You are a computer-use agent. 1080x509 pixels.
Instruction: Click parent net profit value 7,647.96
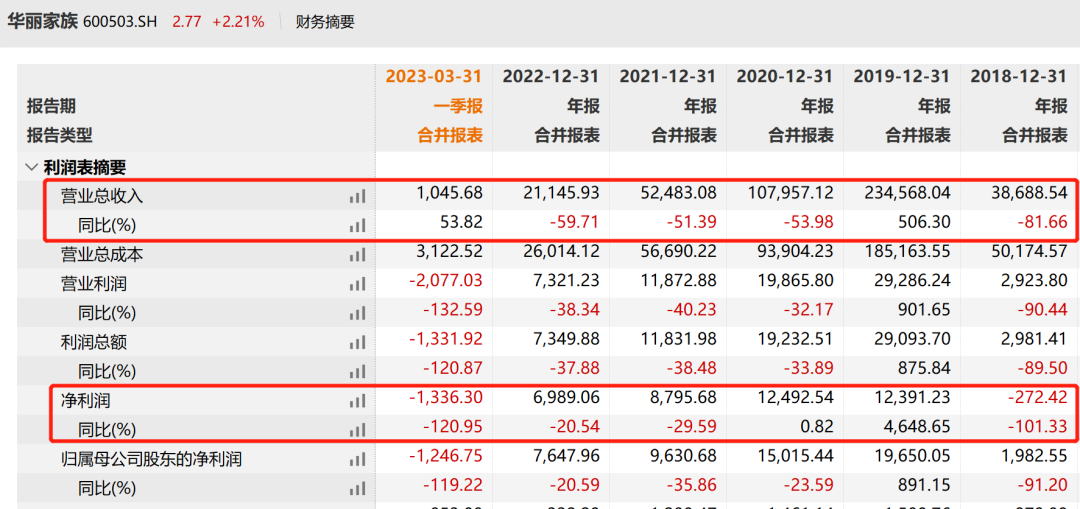(x=566, y=456)
